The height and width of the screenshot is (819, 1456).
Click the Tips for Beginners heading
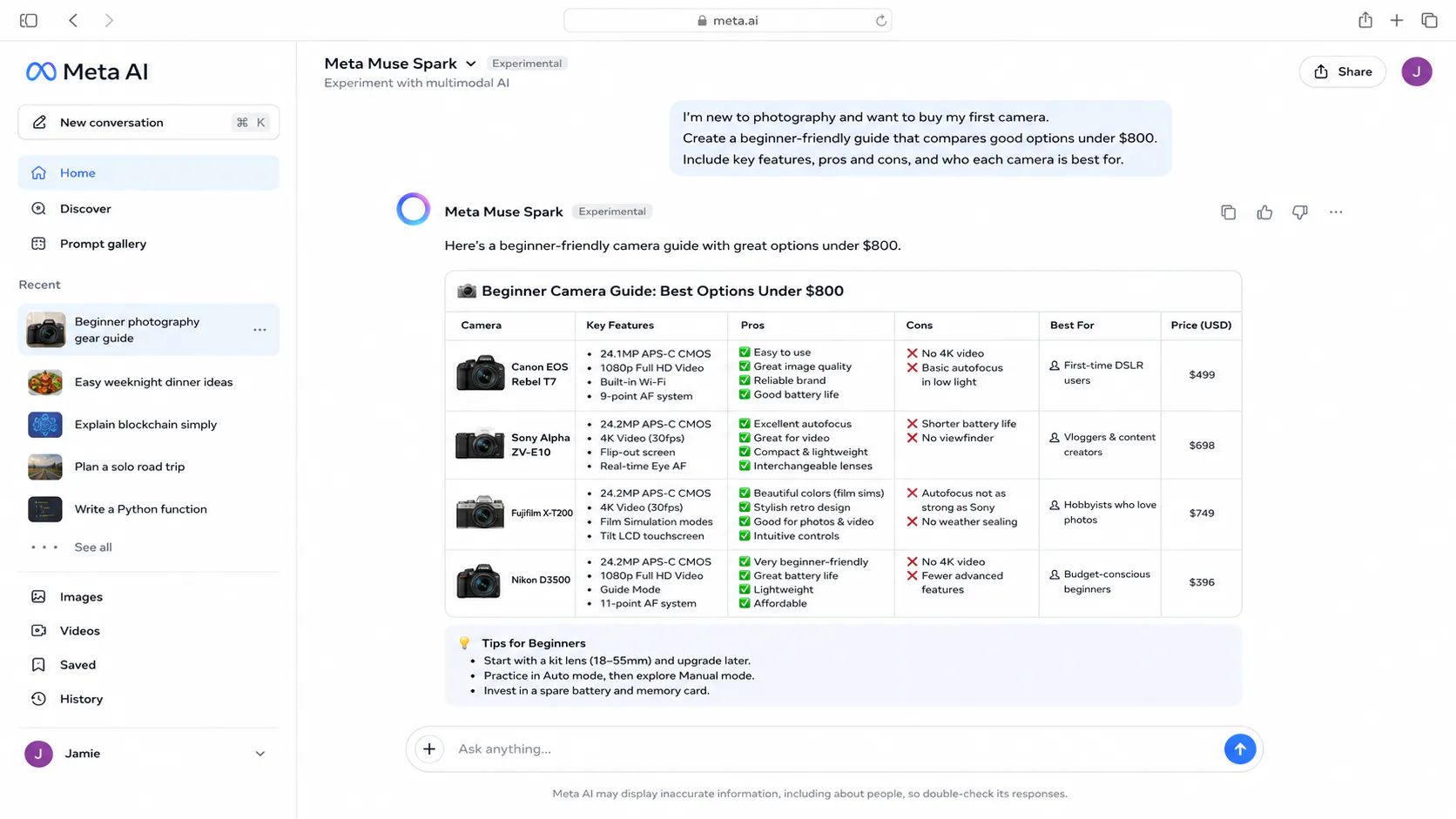click(x=534, y=643)
